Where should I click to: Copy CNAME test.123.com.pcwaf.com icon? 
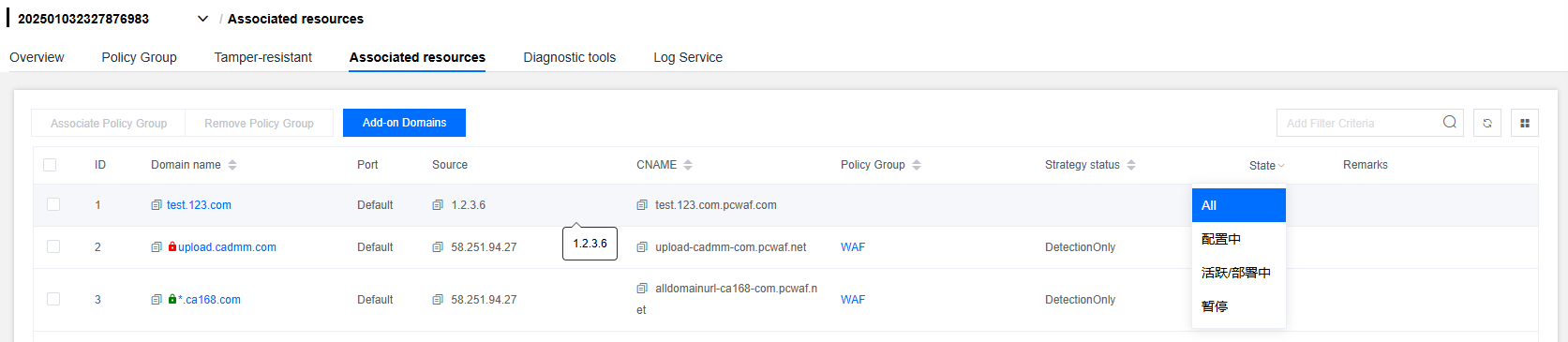click(642, 205)
